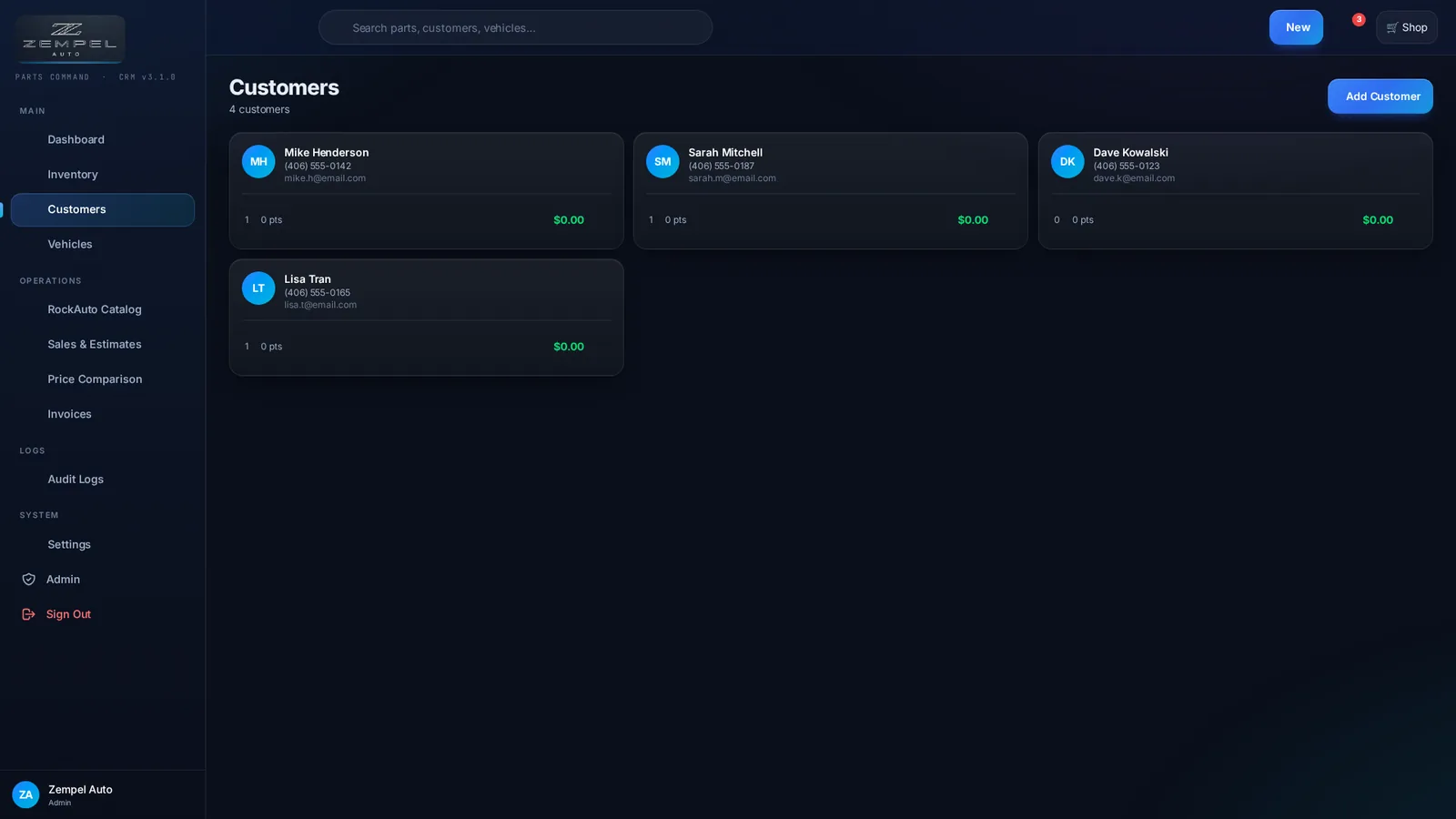The image size is (1456, 819).
Task: Open Mike Henderson's customer name
Action: (327, 152)
